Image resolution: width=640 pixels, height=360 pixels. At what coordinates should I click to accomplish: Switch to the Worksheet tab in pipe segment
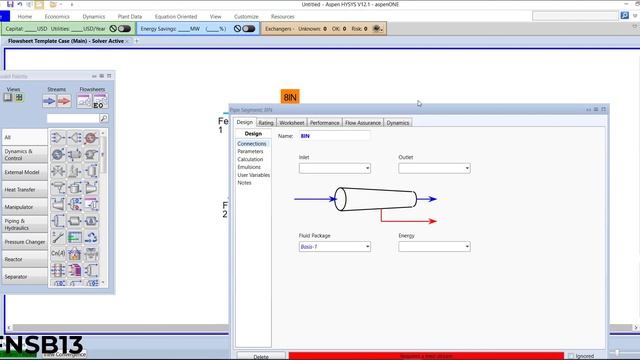click(291, 122)
